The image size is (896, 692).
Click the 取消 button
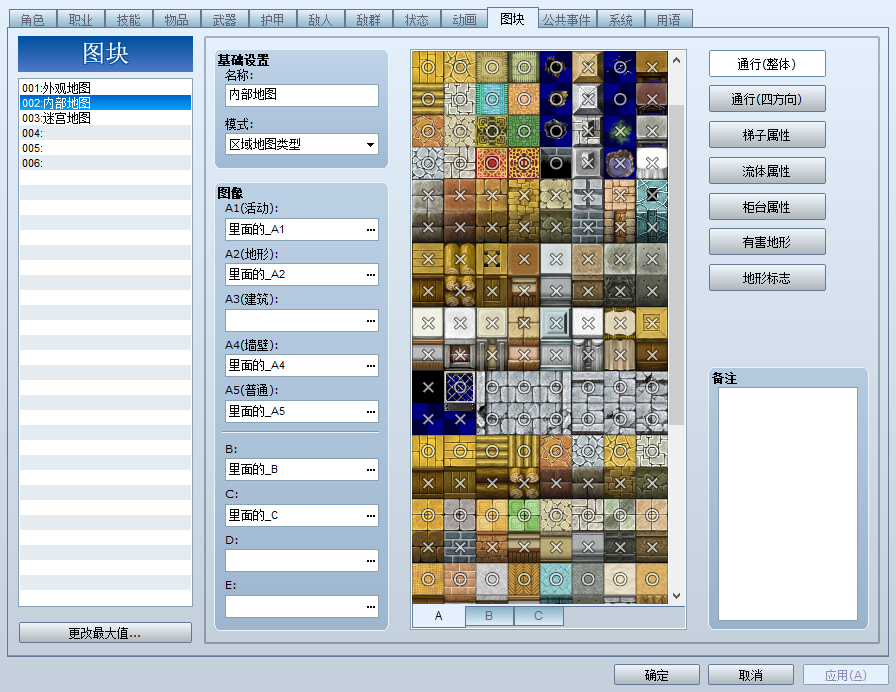750,675
